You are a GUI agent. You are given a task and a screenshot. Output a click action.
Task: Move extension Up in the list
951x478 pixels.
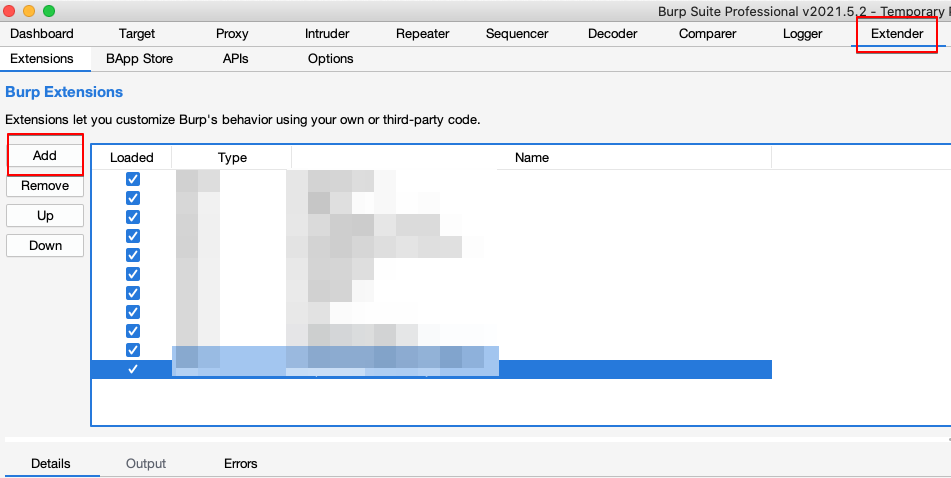click(x=45, y=215)
